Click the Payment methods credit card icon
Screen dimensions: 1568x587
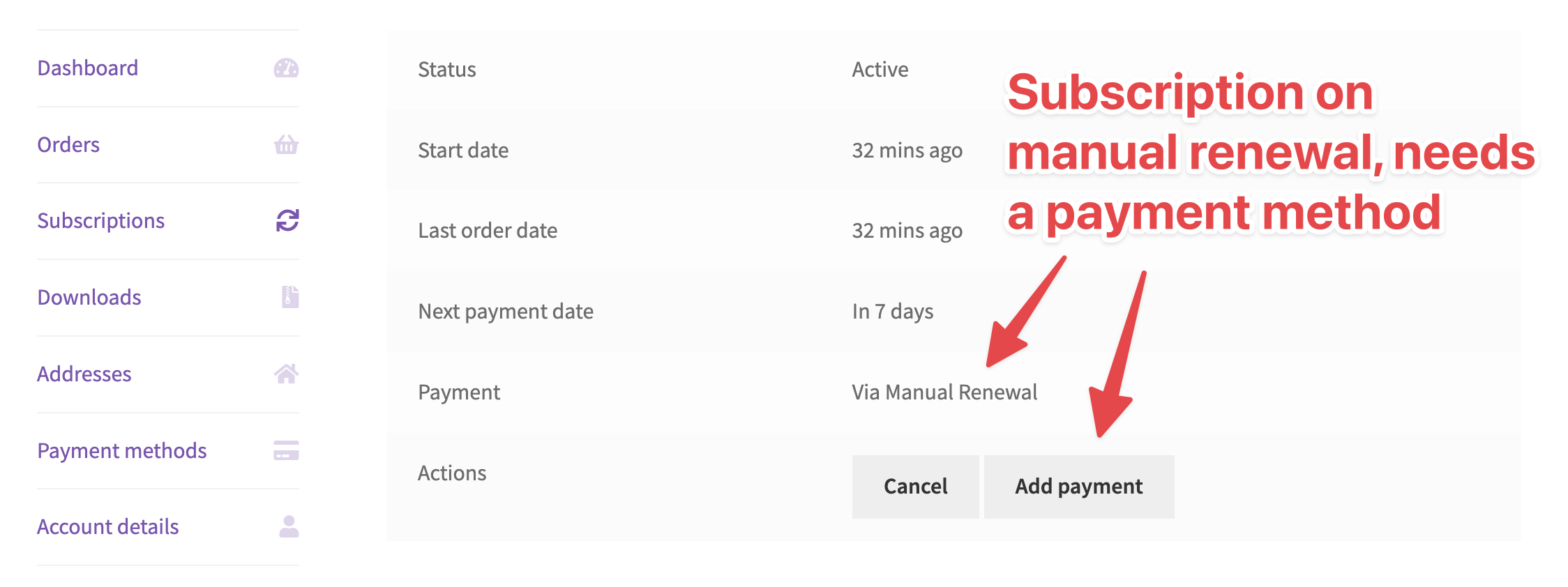pos(286,450)
